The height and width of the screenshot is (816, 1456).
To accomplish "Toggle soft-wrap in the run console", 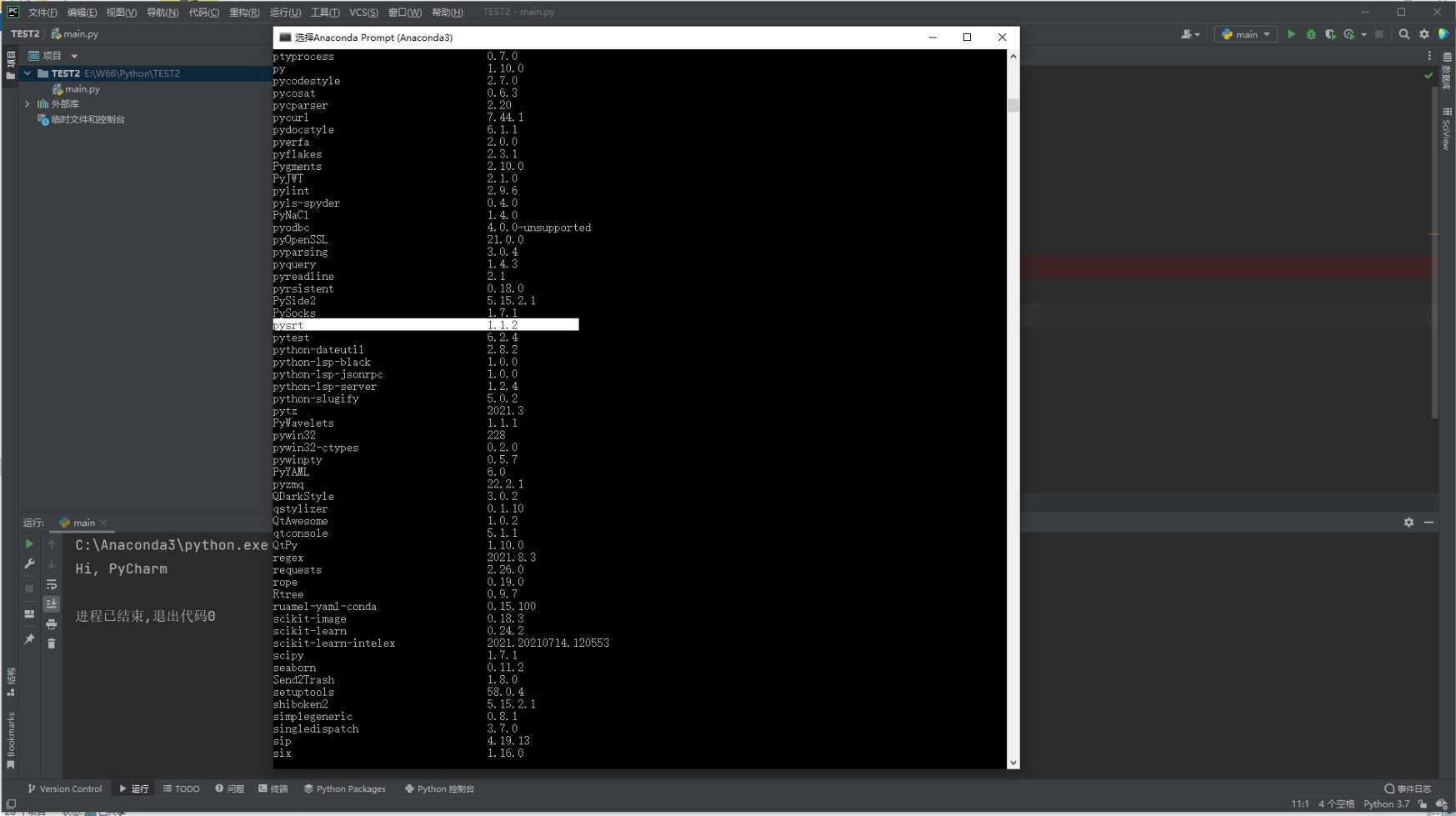I will coord(51,584).
